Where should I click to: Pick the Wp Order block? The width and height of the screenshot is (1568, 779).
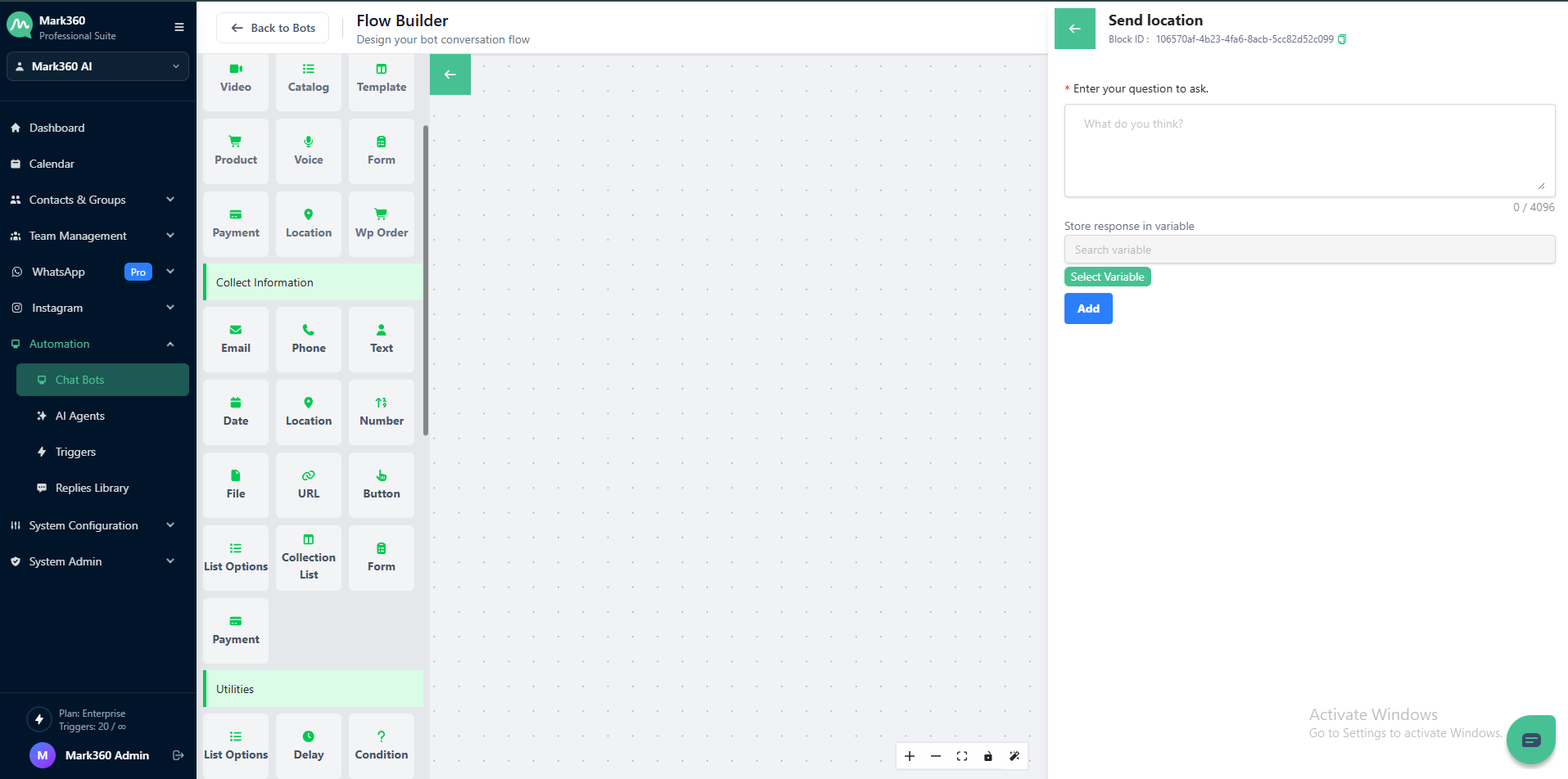click(x=381, y=223)
